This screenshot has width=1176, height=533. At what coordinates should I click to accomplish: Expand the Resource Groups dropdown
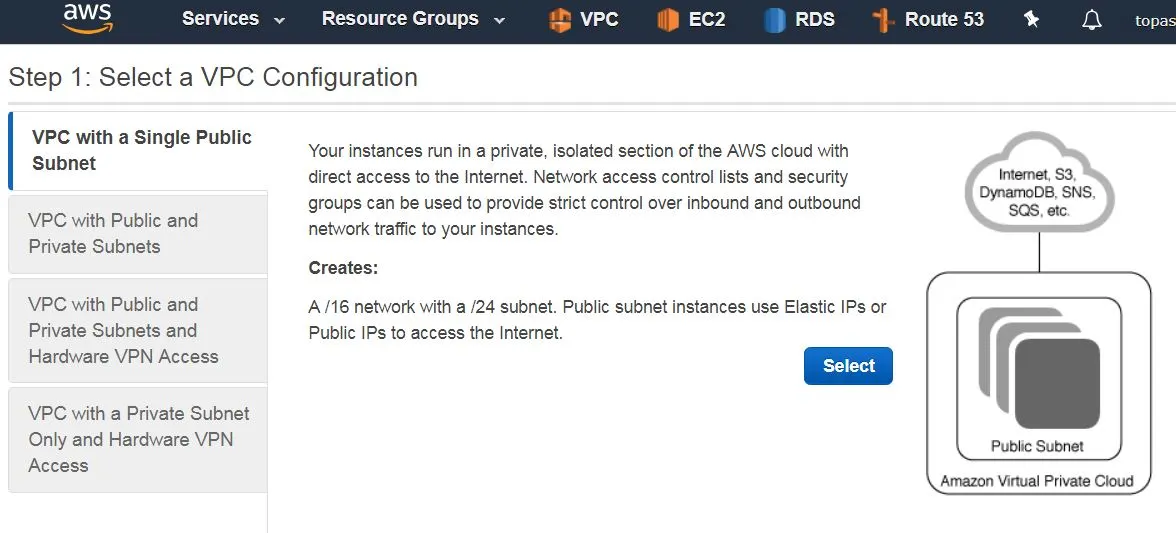tap(413, 19)
